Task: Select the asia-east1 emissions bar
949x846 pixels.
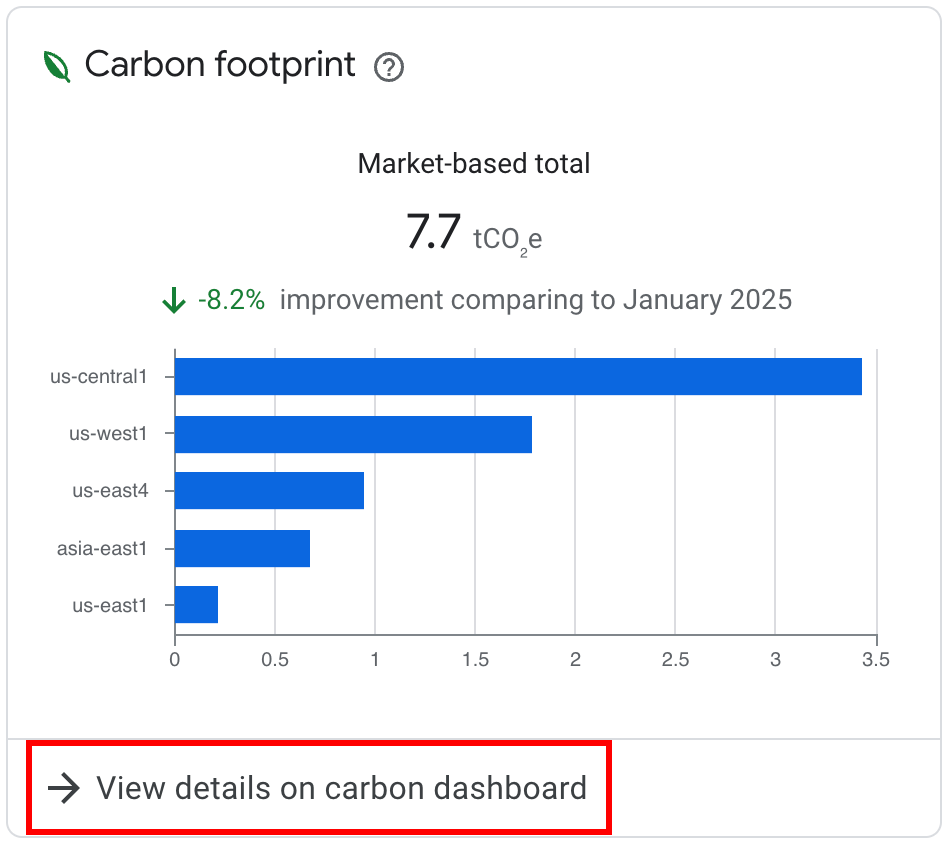Action: (x=242, y=548)
